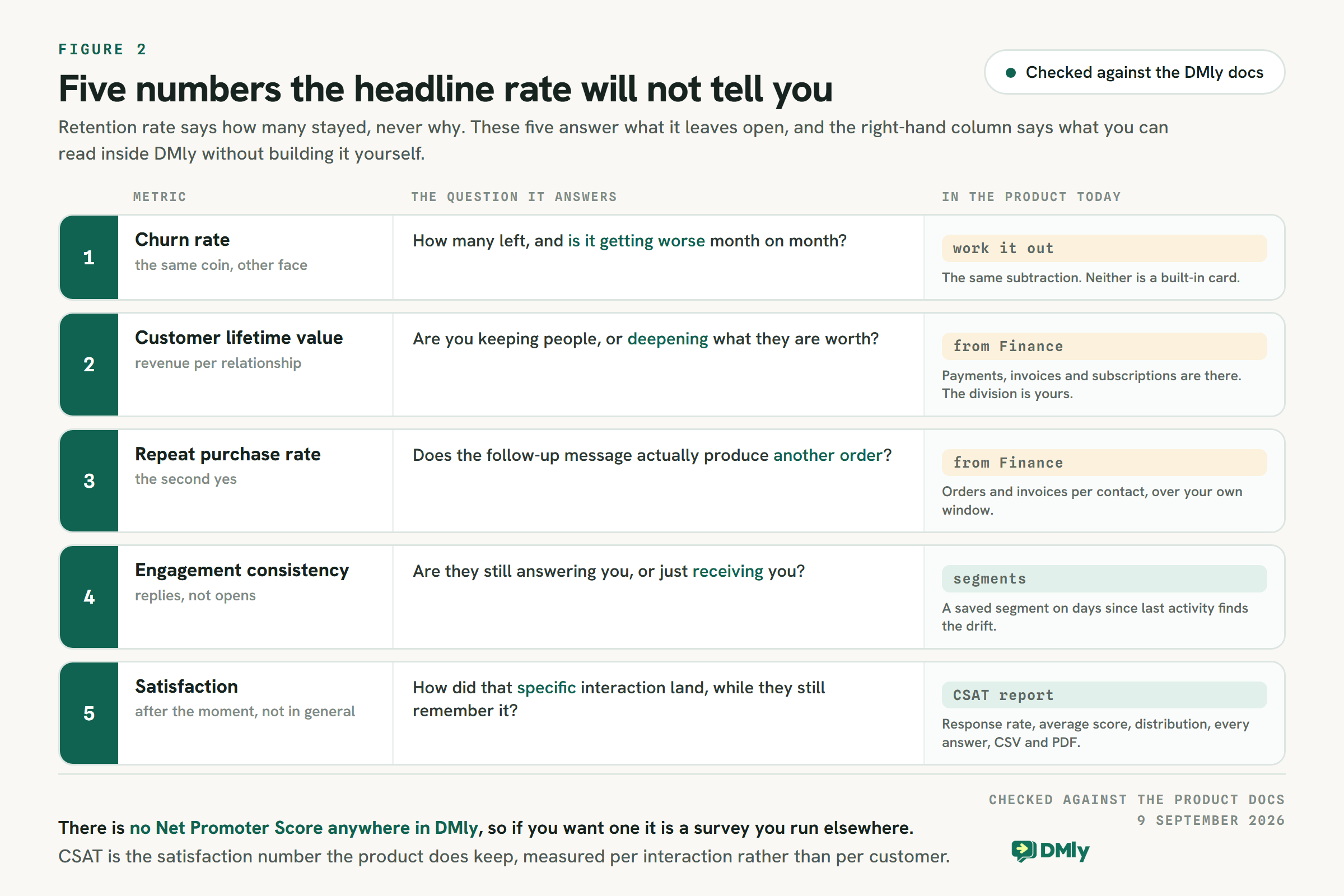
Task: Click the headline 'Five numbers the headline rate…'
Action: (445, 89)
